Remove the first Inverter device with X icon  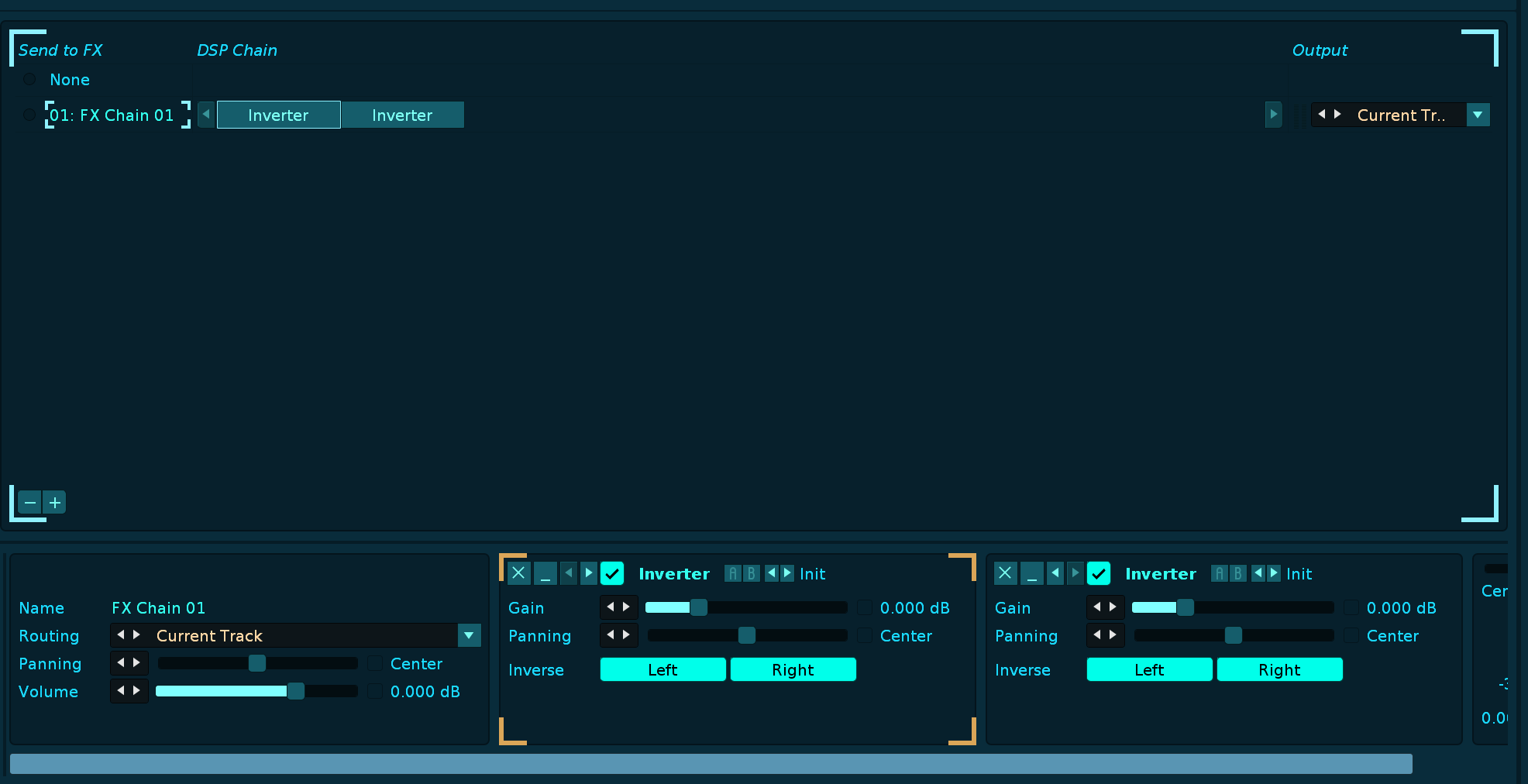(x=518, y=573)
